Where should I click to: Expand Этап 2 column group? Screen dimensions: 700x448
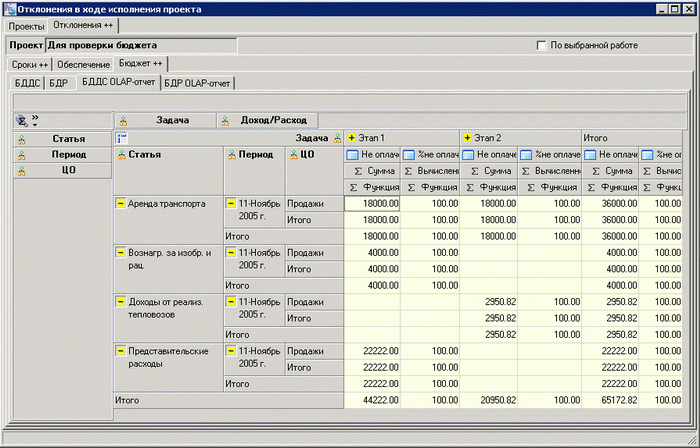point(467,138)
